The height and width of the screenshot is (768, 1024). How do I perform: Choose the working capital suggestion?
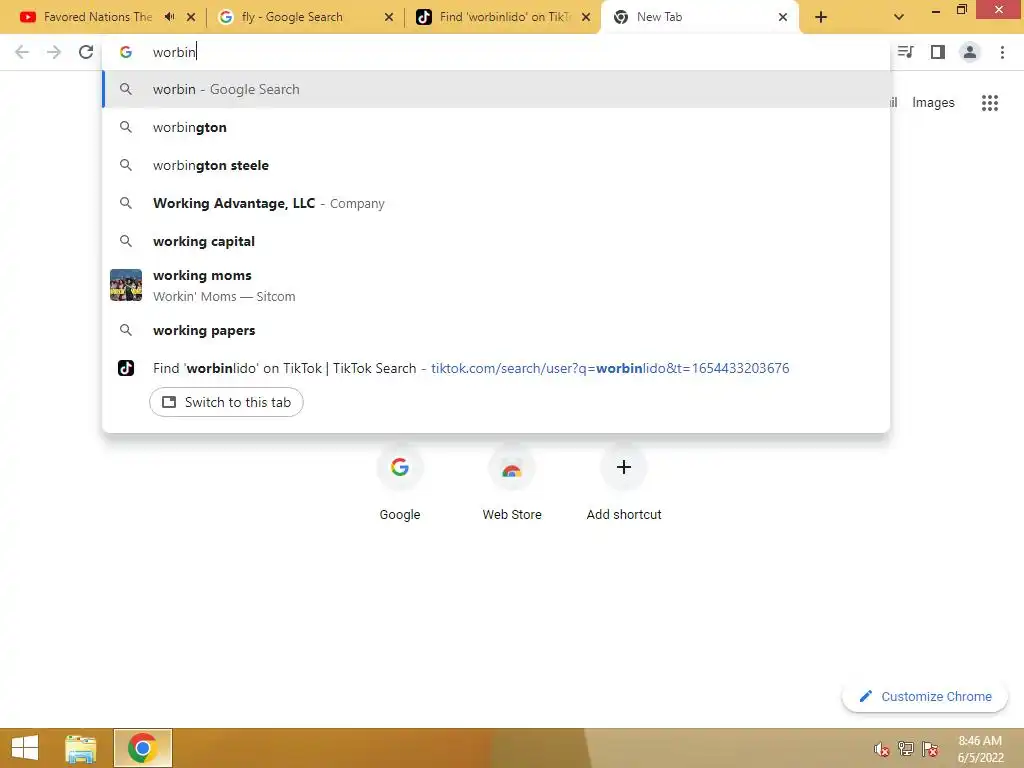click(496, 241)
